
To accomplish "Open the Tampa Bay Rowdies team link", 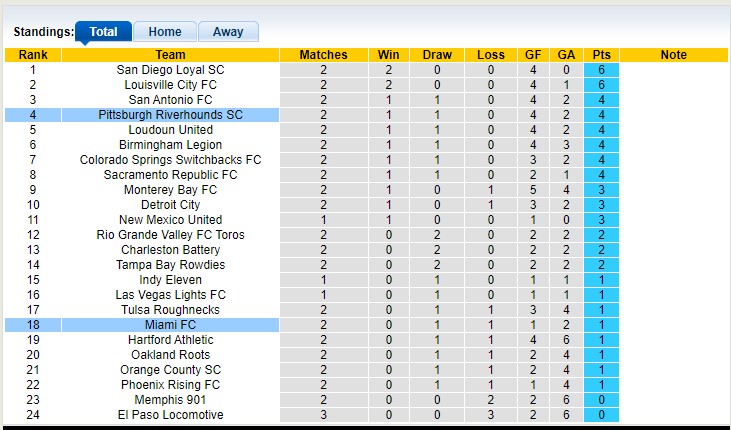I will [x=170, y=265].
